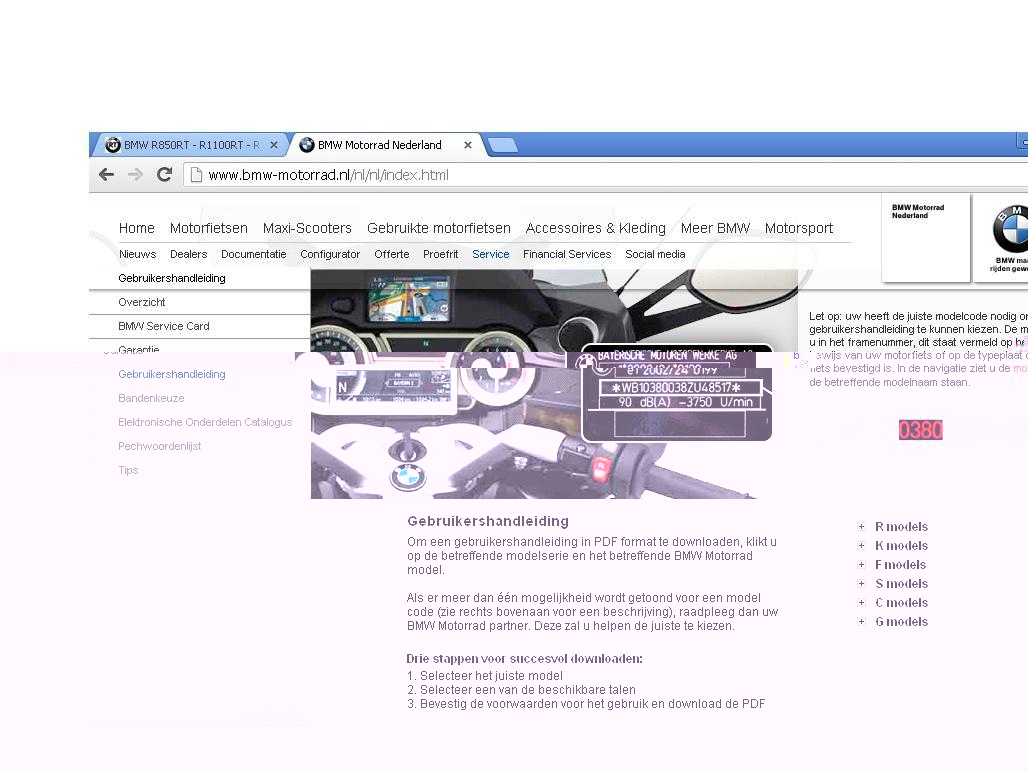This screenshot has width=1028, height=772.
Task: Select Dealers in the sub navigation
Action: click(x=188, y=254)
